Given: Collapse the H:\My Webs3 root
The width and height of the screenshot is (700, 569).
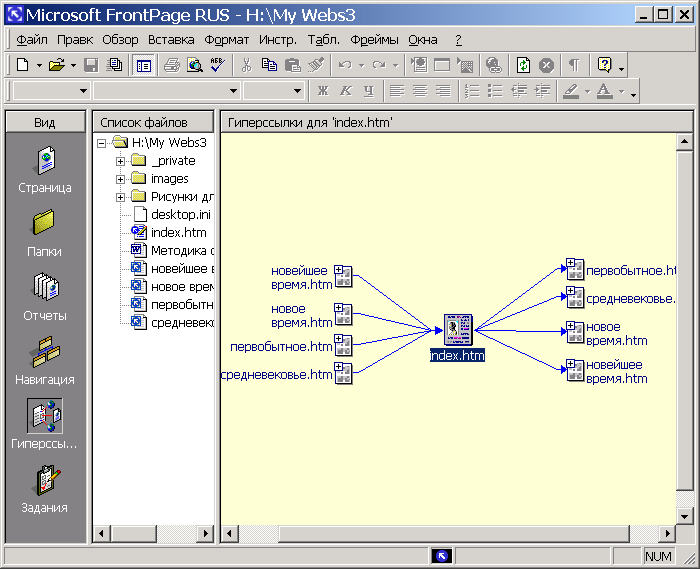Looking at the screenshot, I should coord(102,143).
